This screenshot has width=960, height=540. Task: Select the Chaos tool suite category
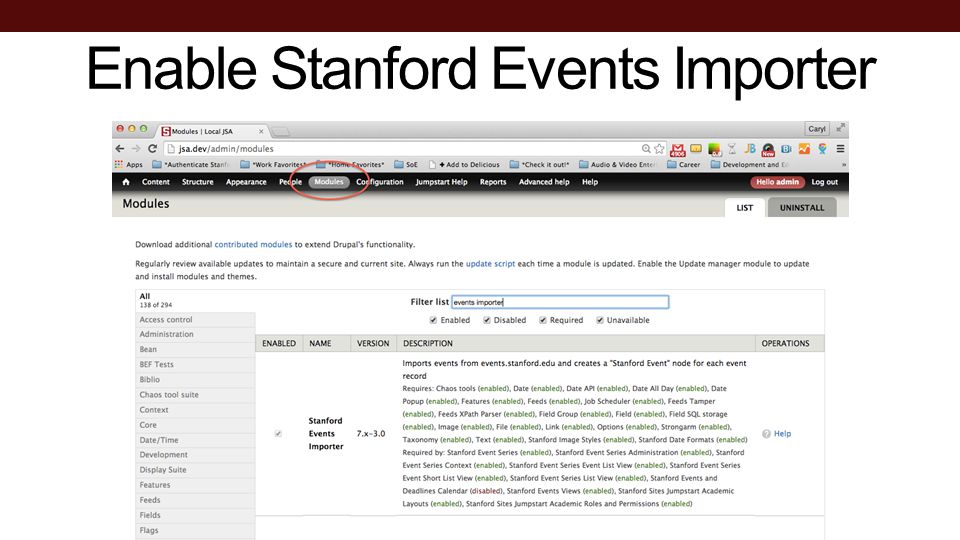(x=195, y=395)
